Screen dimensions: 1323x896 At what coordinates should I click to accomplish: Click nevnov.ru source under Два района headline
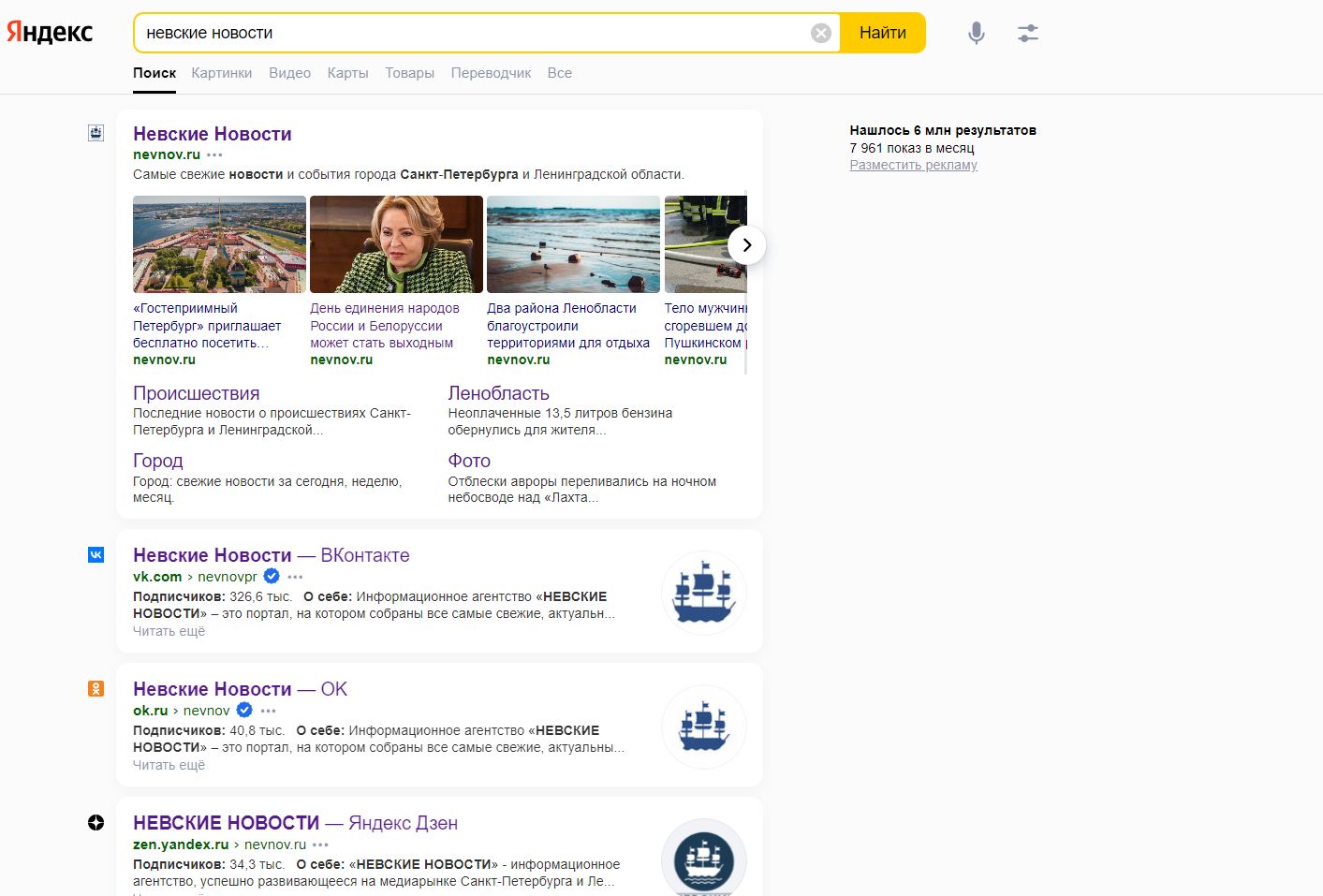[518, 360]
